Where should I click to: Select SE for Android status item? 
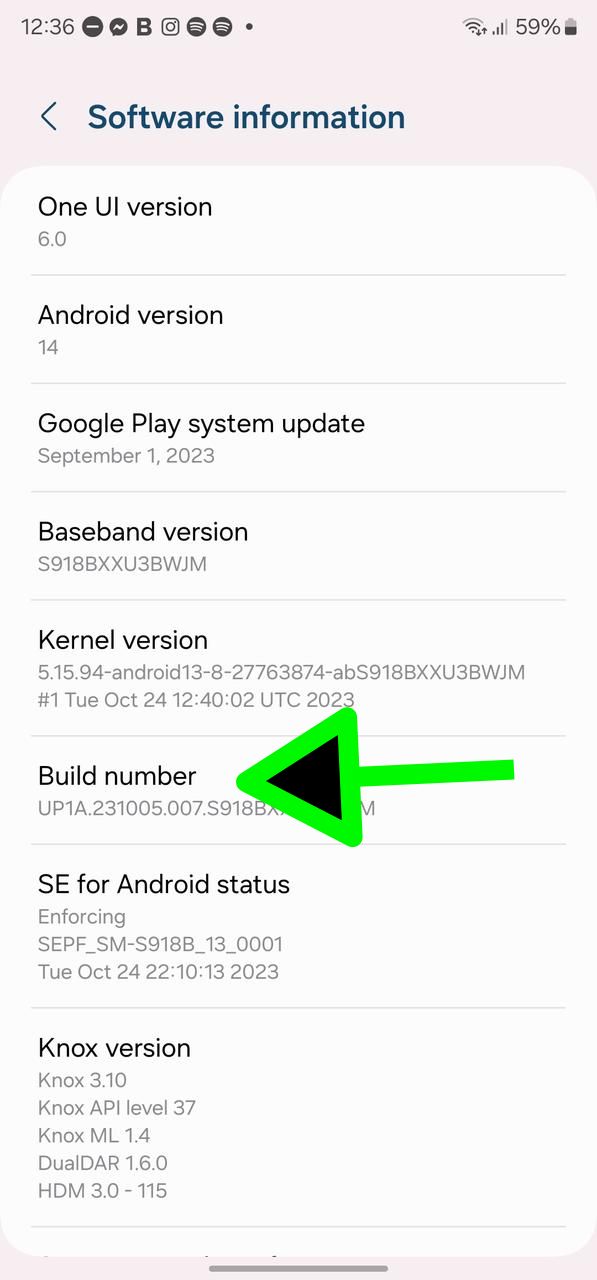298,926
